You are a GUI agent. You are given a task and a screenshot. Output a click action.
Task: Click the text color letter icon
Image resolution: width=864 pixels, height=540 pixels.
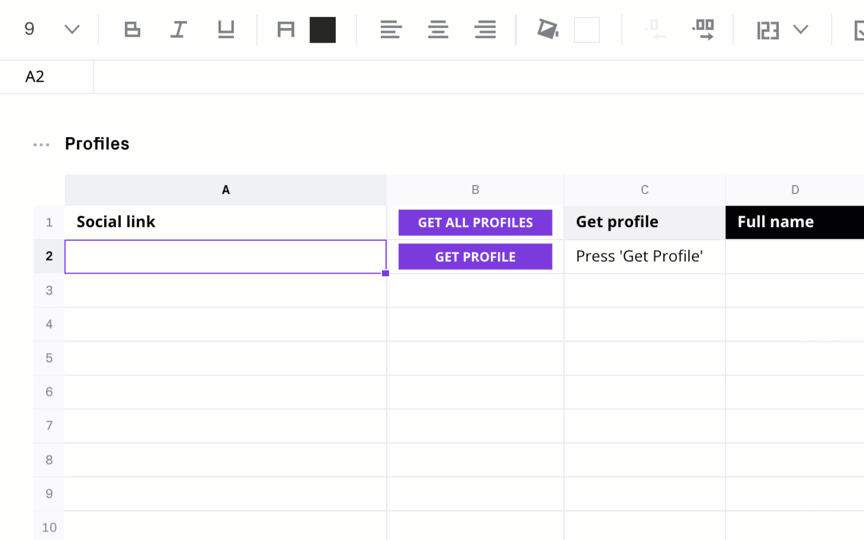(x=285, y=29)
